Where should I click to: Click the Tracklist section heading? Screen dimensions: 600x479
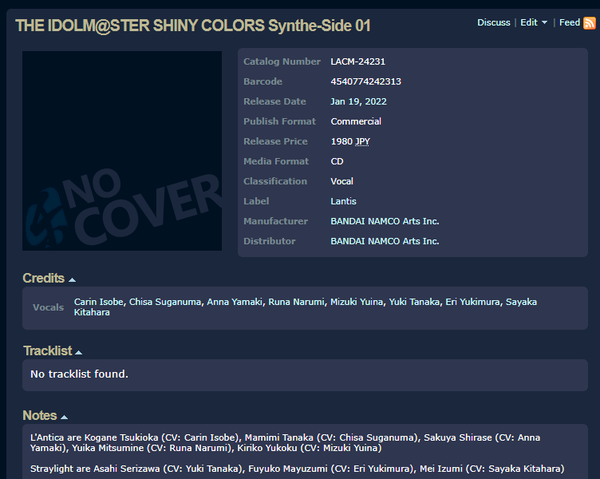click(x=47, y=351)
